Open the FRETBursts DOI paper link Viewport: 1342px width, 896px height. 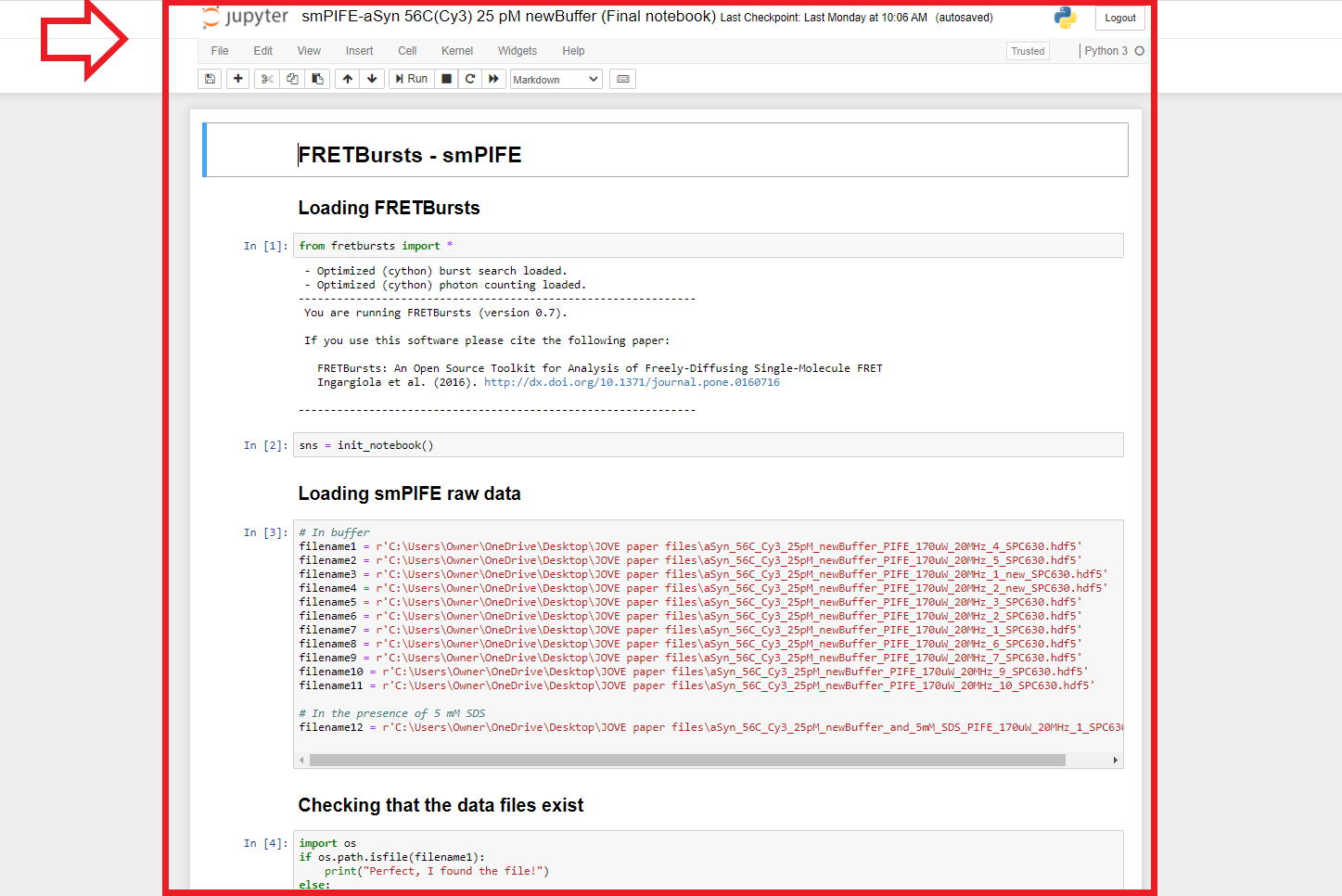[x=632, y=382]
